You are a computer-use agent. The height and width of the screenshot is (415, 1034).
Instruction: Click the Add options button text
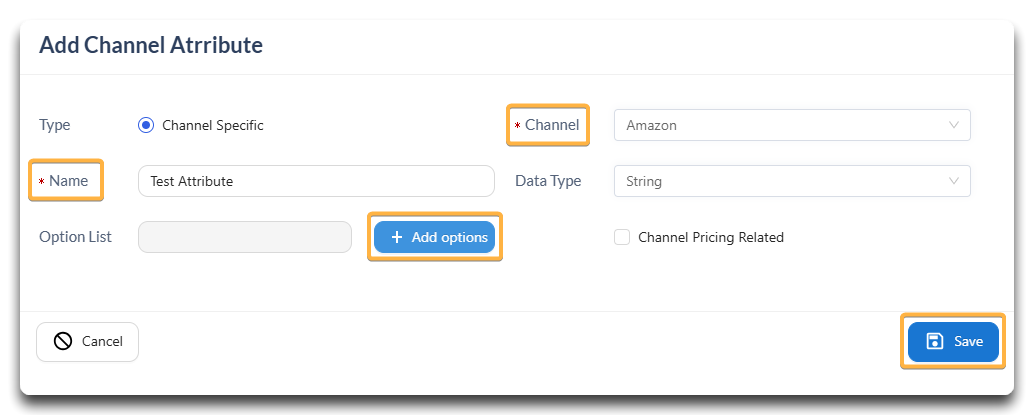(x=450, y=238)
